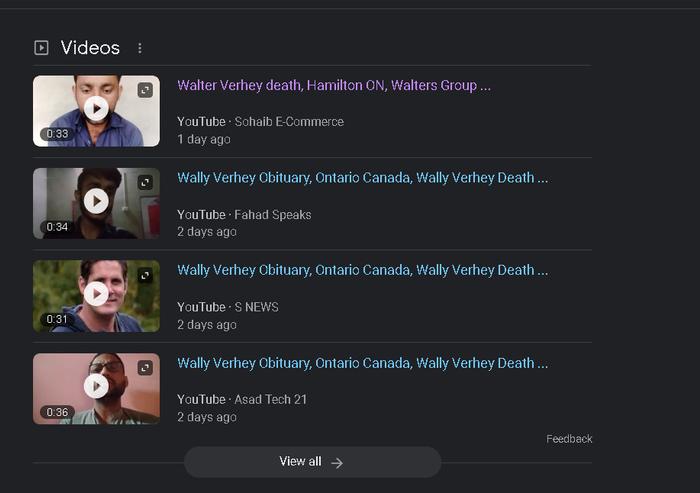This screenshot has width=700, height=493.
Task: Click the Videos section play-box icon
Action: click(x=42, y=47)
